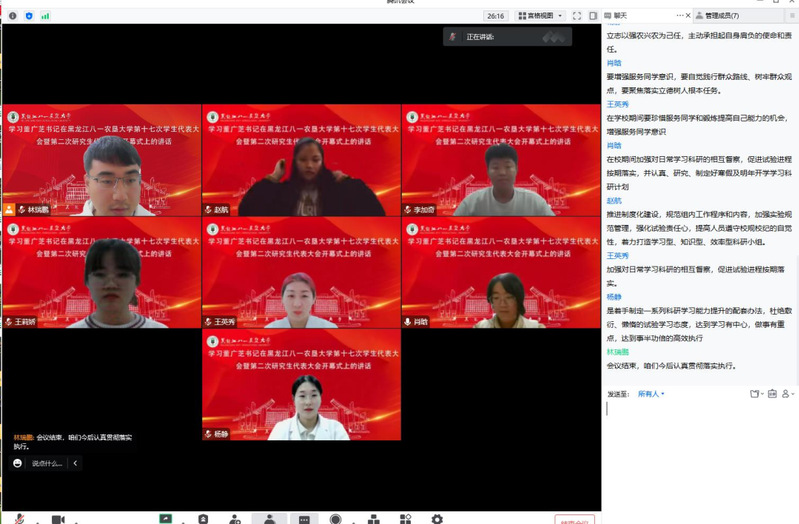799x524 pixels.
Task: Click the emoji button beside chat input
Action: [18, 463]
